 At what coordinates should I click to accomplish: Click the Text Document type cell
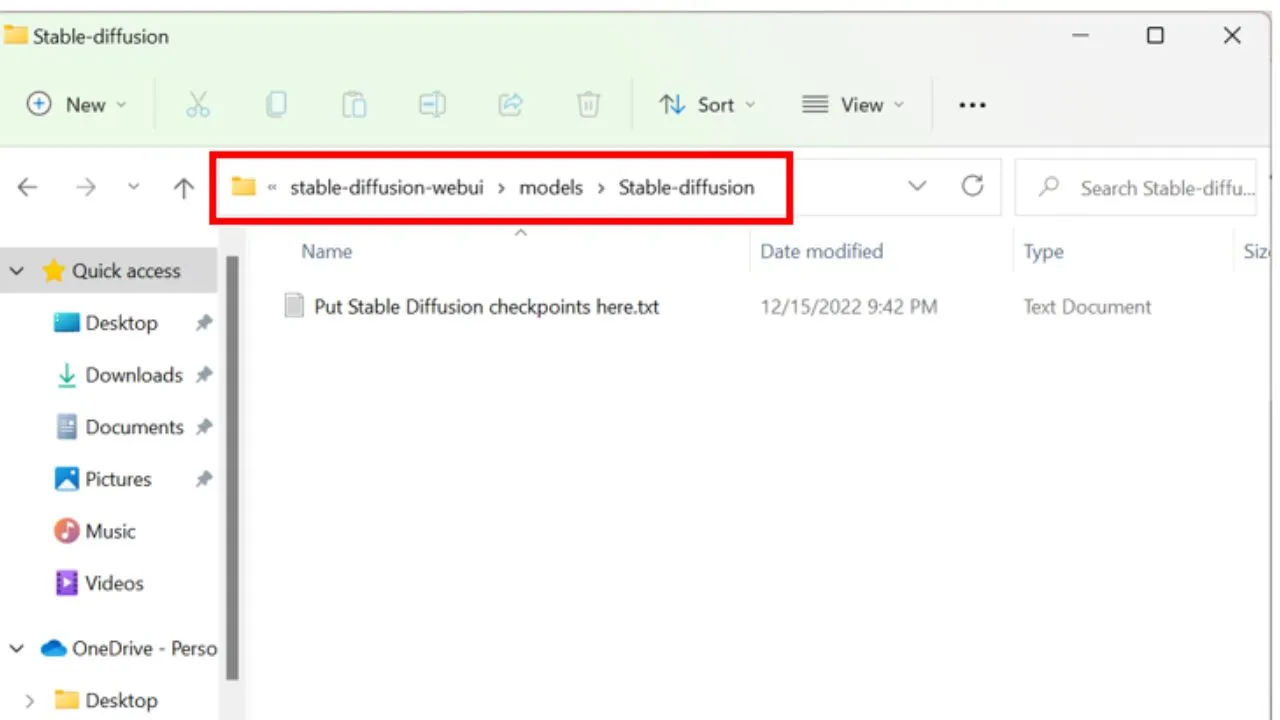click(1087, 307)
